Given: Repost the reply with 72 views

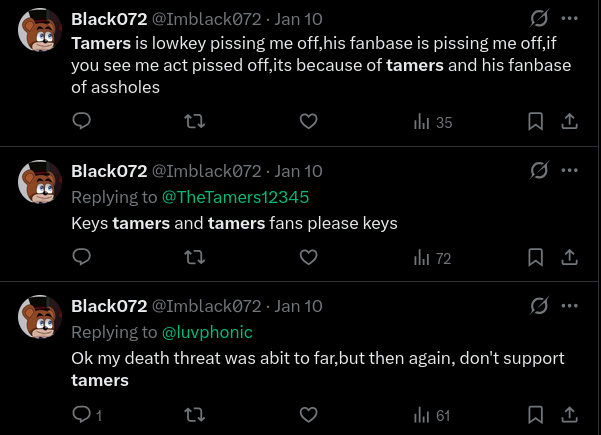Looking at the screenshot, I should [x=197, y=257].
